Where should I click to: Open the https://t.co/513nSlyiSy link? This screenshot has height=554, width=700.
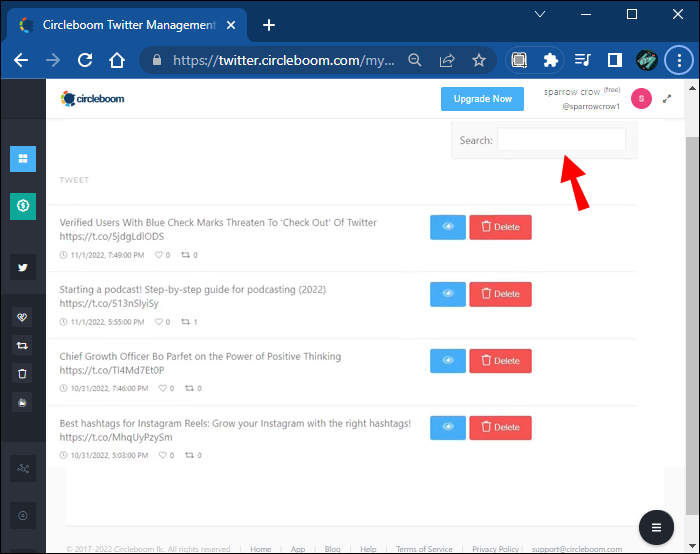[x=109, y=303]
